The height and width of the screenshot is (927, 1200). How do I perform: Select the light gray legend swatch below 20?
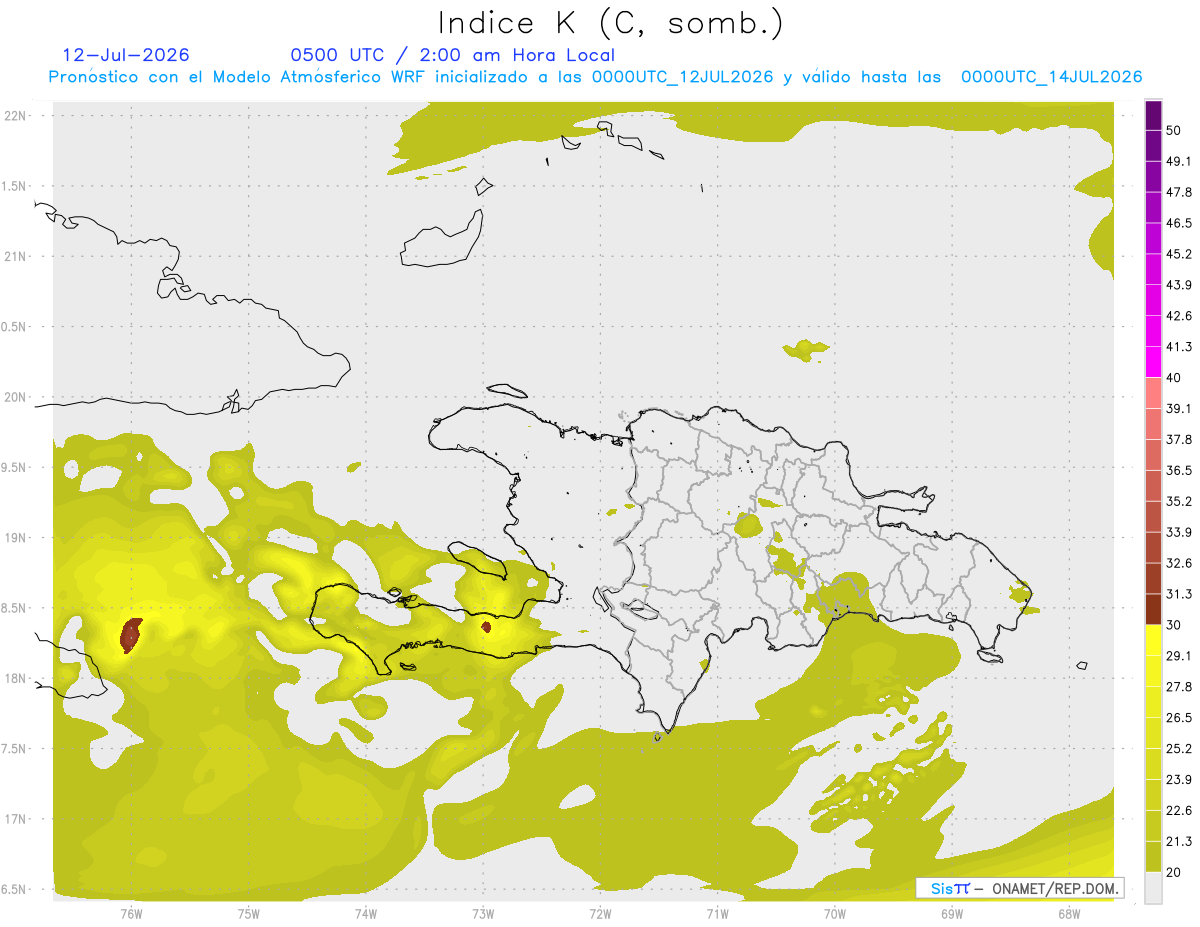pos(1153,888)
